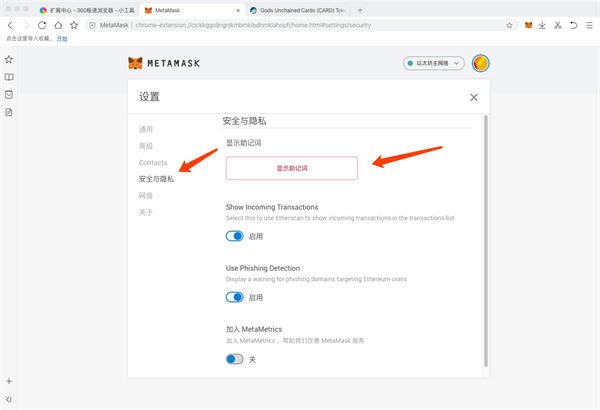This screenshot has height=410, width=600.
Task: Click the undo arrow icon in toolbar
Action: (573, 25)
